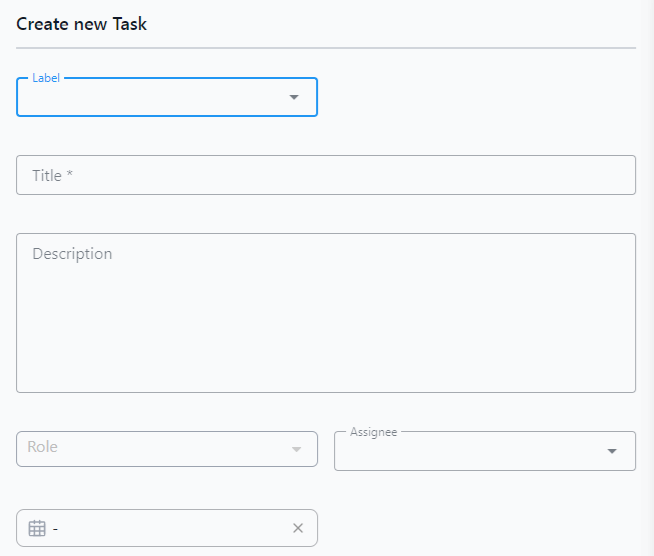Screen dimensions: 654x556
Task: Open the Assignee select box
Action: click(x=485, y=451)
